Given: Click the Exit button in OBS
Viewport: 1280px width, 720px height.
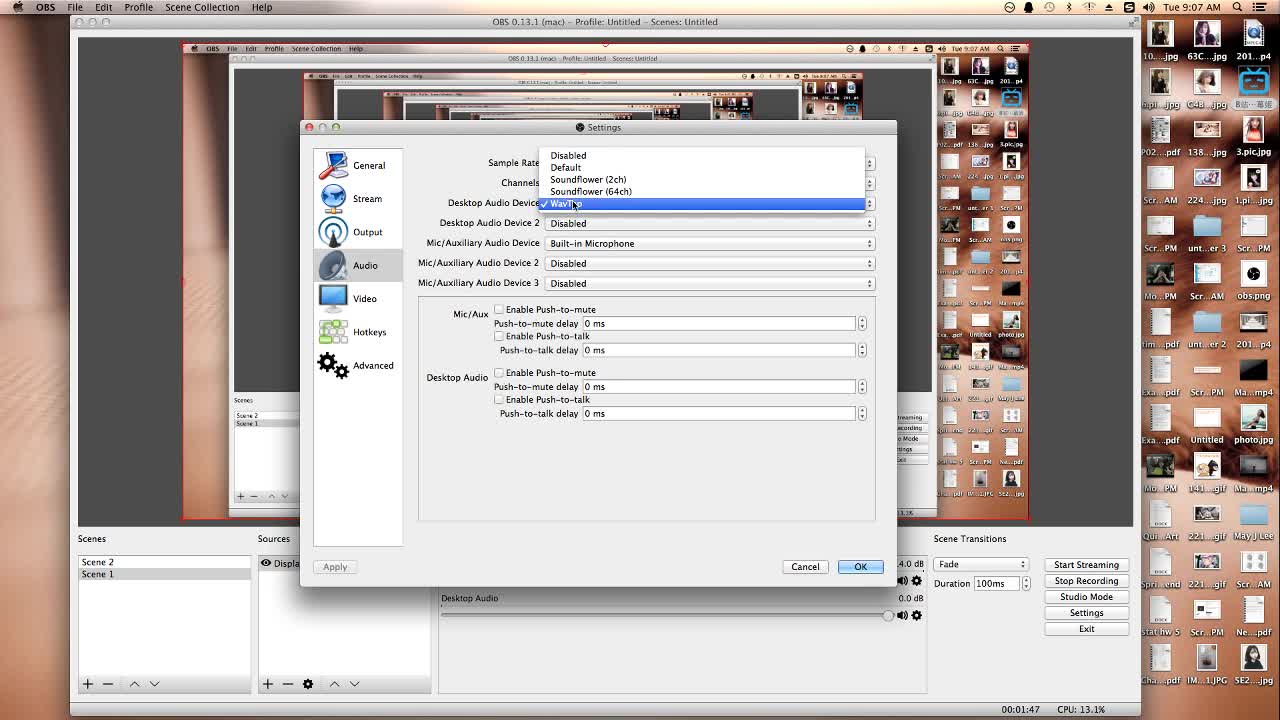Looking at the screenshot, I should [1086, 629].
